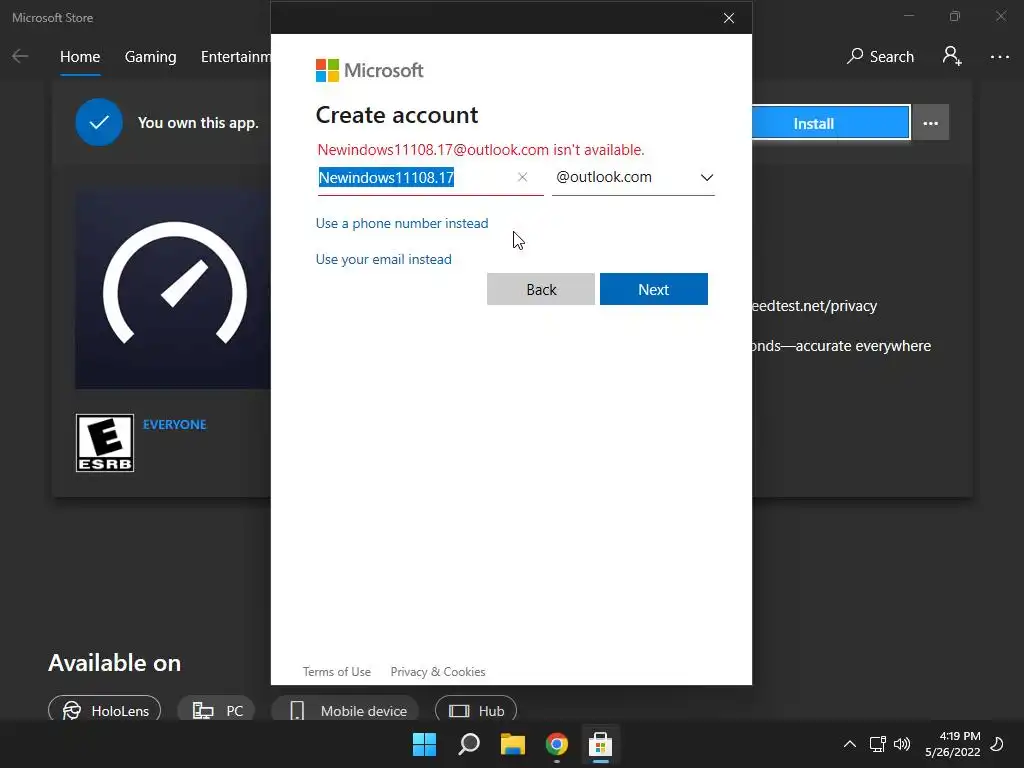Viewport: 1024px width, 768px height.
Task: Go back with the Store back arrow
Action: tap(20, 56)
